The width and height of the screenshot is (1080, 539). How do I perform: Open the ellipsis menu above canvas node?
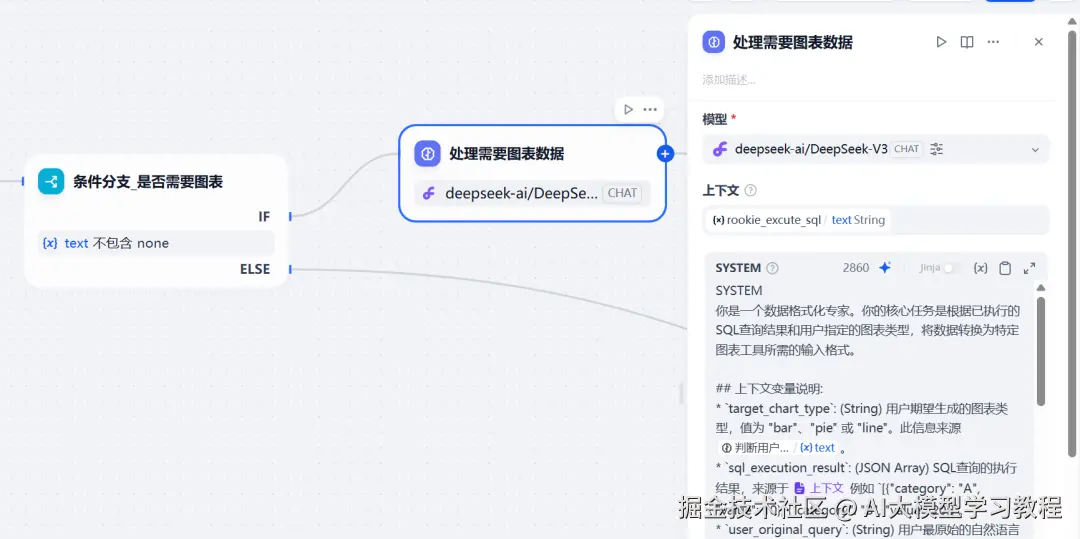650,109
